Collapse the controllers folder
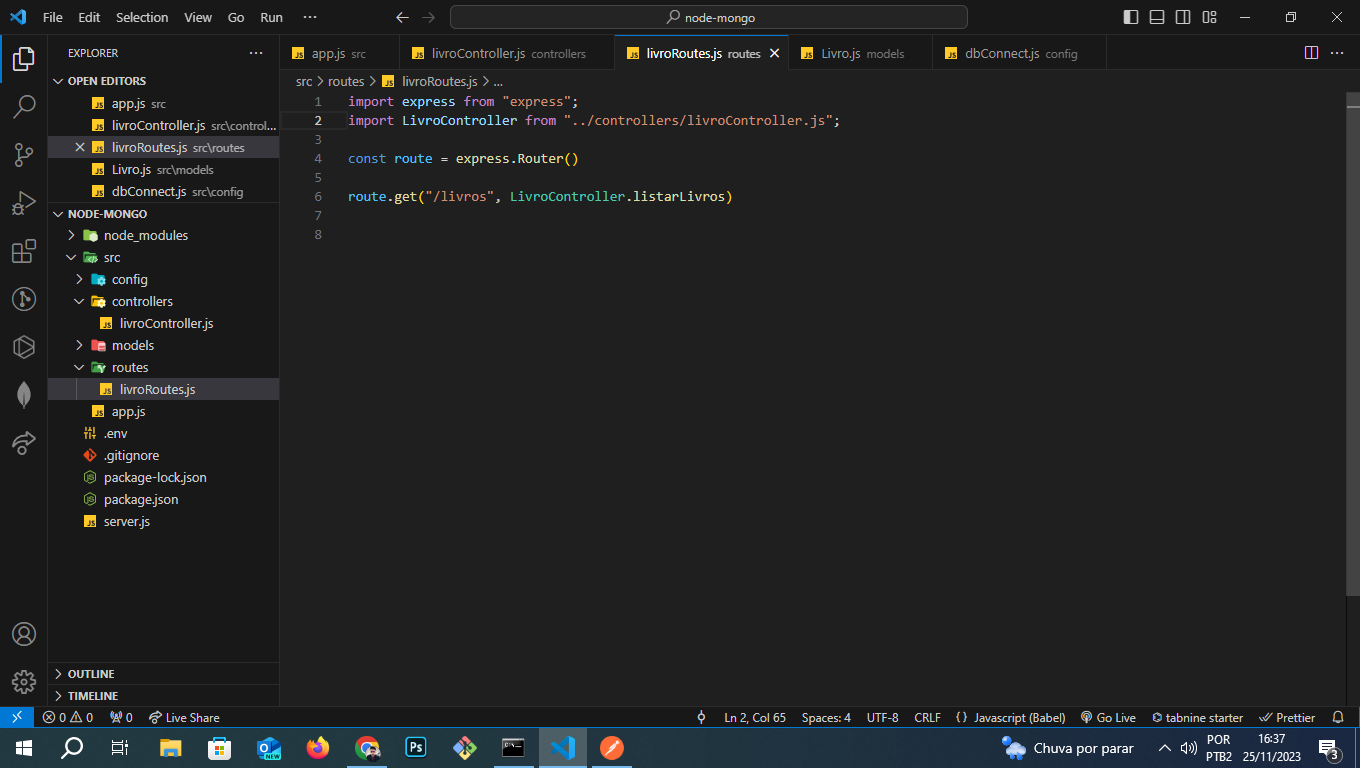This screenshot has width=1360, height=768. tap(163, 301)
